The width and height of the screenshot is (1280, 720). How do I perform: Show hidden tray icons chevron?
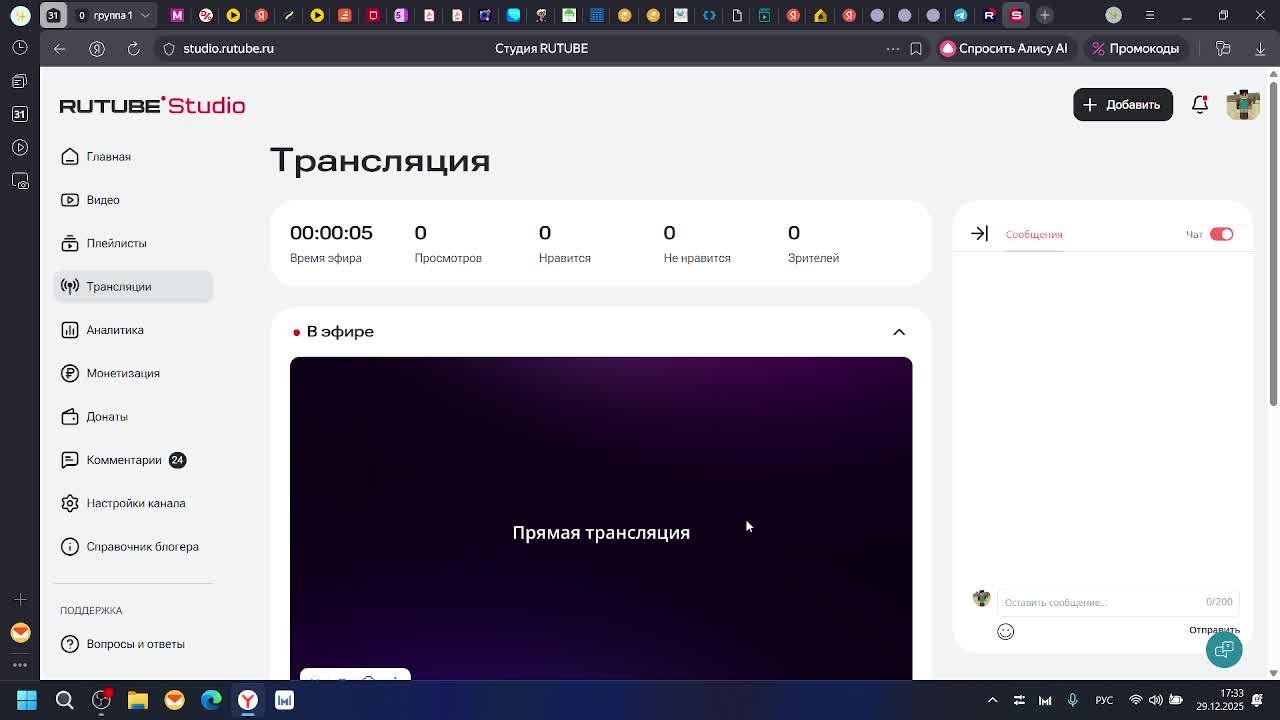992,700
